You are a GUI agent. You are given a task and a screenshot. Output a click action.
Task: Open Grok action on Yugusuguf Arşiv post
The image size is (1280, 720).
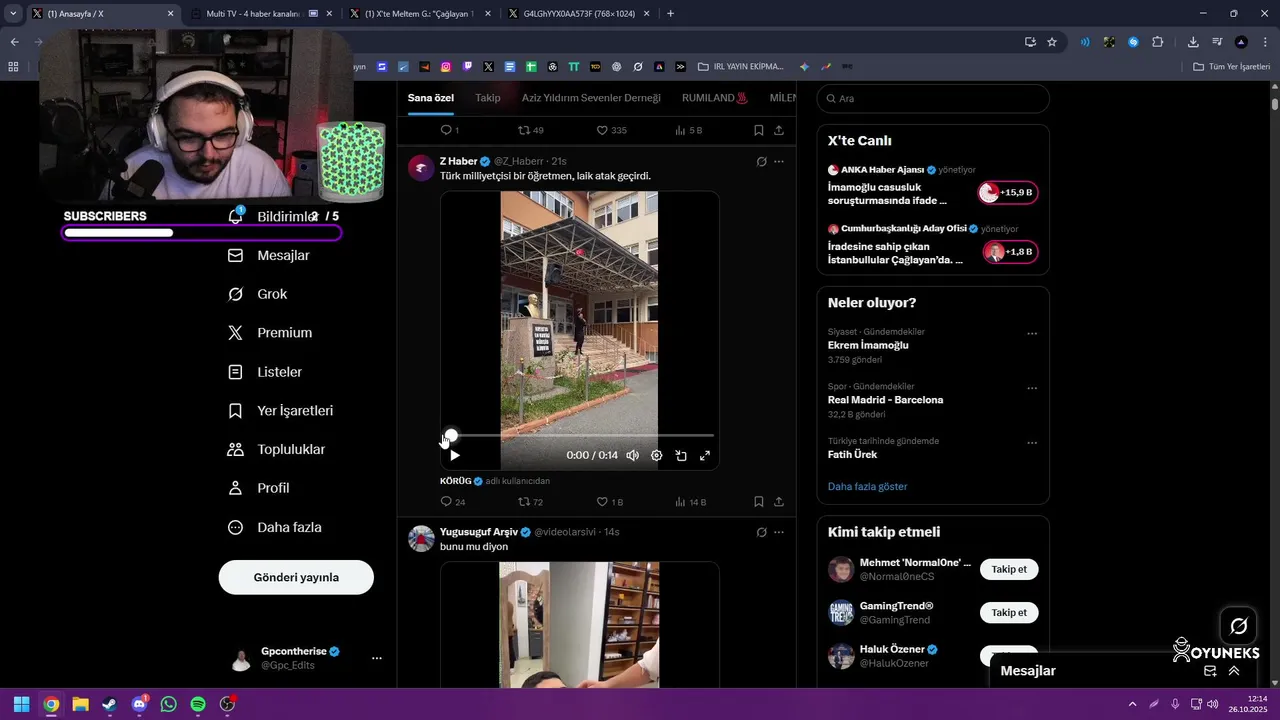761,532
